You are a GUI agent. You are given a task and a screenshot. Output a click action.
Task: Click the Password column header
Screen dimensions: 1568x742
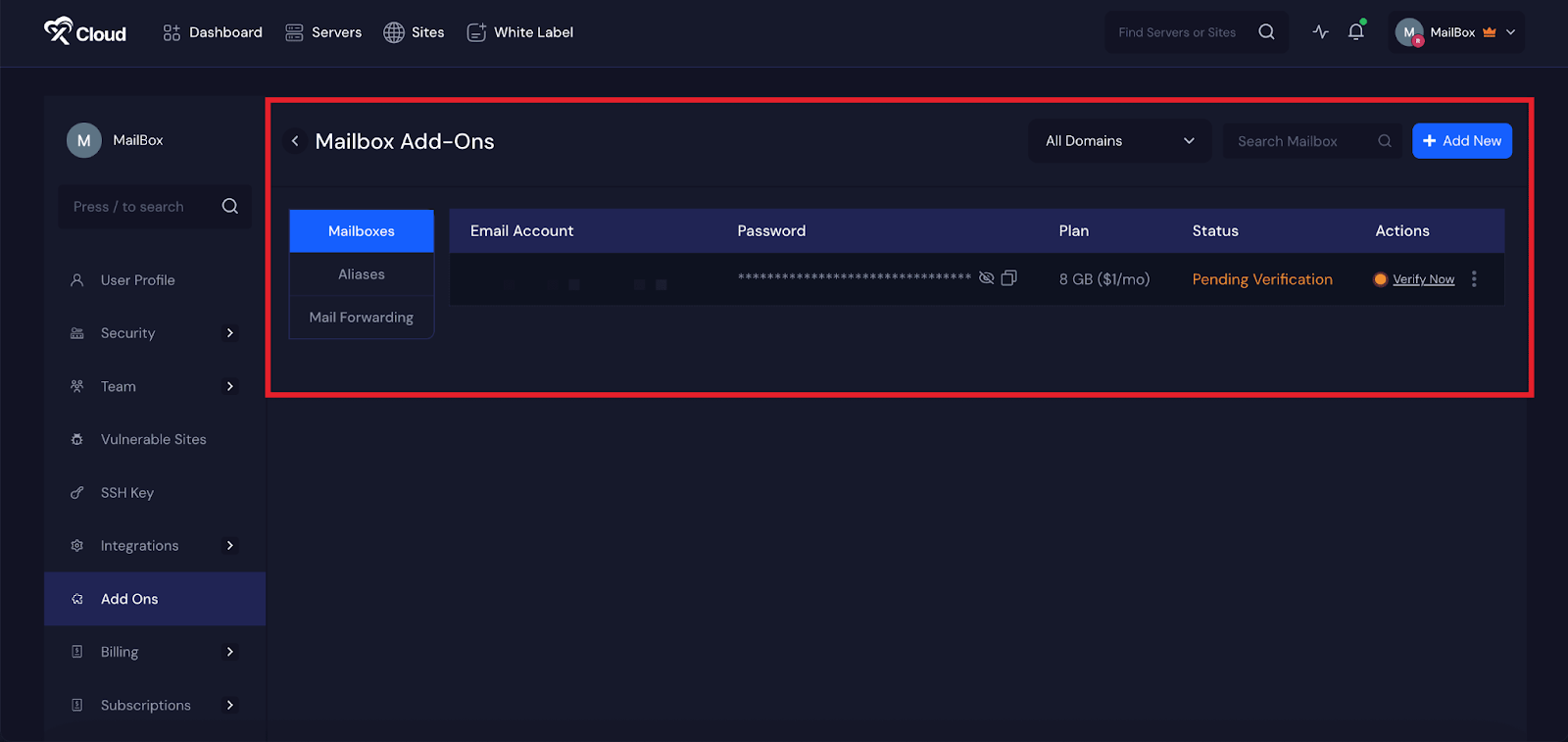tap(771, 231)
